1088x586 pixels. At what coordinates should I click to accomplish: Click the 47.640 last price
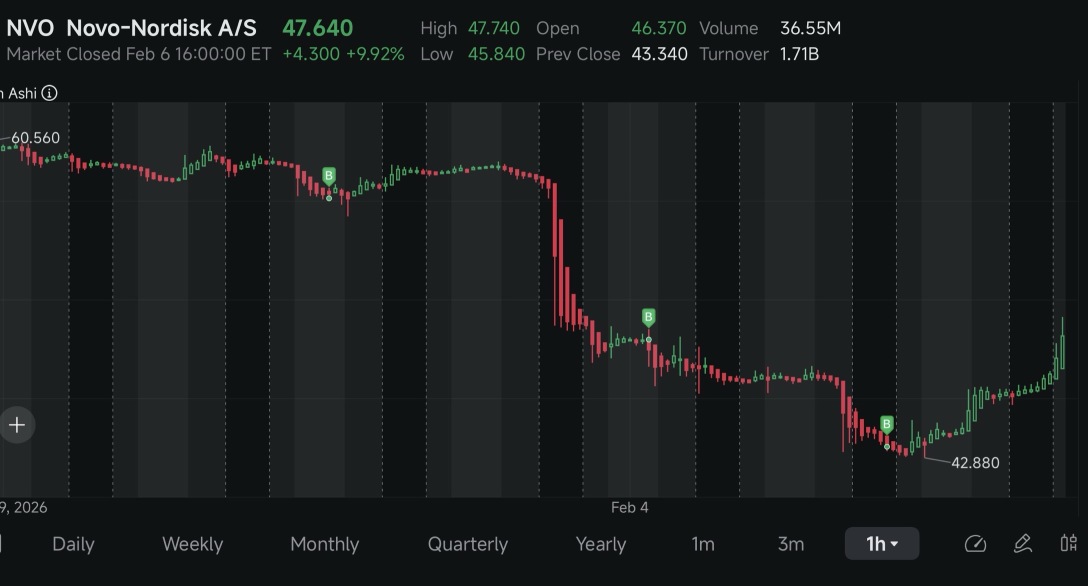pos(318,28)
